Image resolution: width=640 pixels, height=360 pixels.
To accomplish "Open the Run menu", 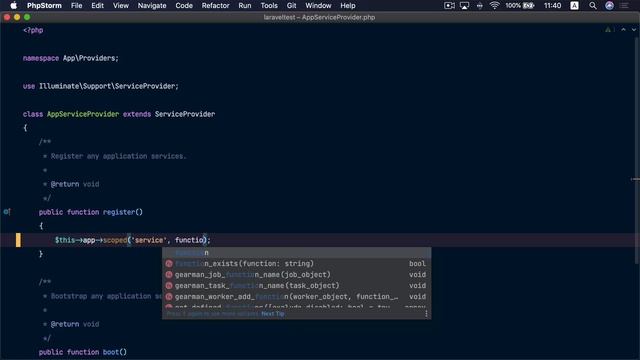I will pyautogui.click(x=244, y=6).
